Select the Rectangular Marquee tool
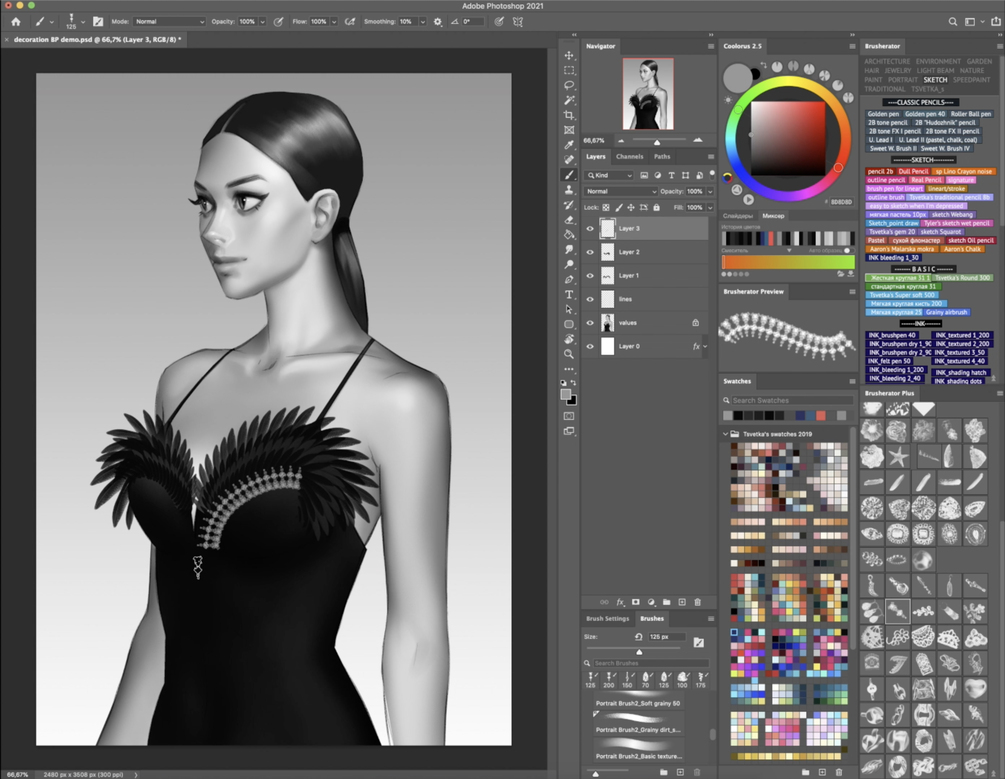The height and width of the screenshot is (779, 1005). [569, 70]
